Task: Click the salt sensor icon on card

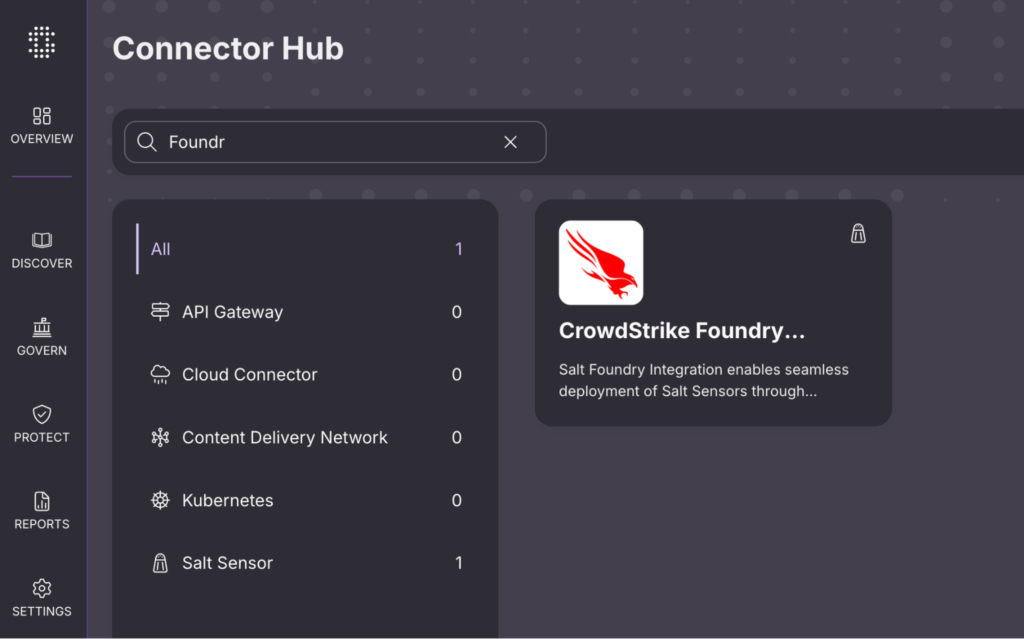Action: [857, 234]
